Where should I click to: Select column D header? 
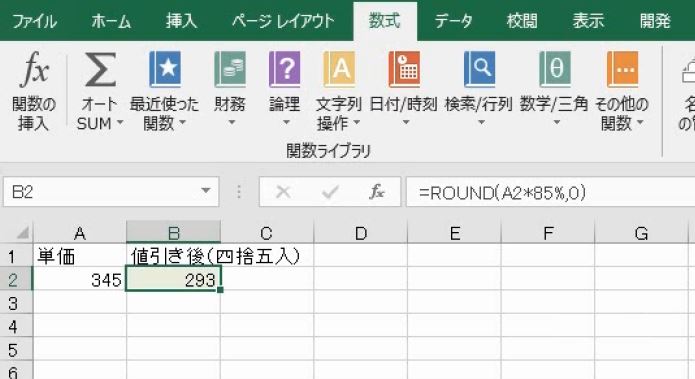click(x=360, y=233)
